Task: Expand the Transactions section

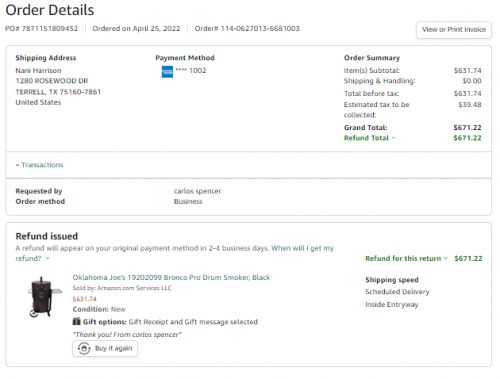Action: [39, 165]
